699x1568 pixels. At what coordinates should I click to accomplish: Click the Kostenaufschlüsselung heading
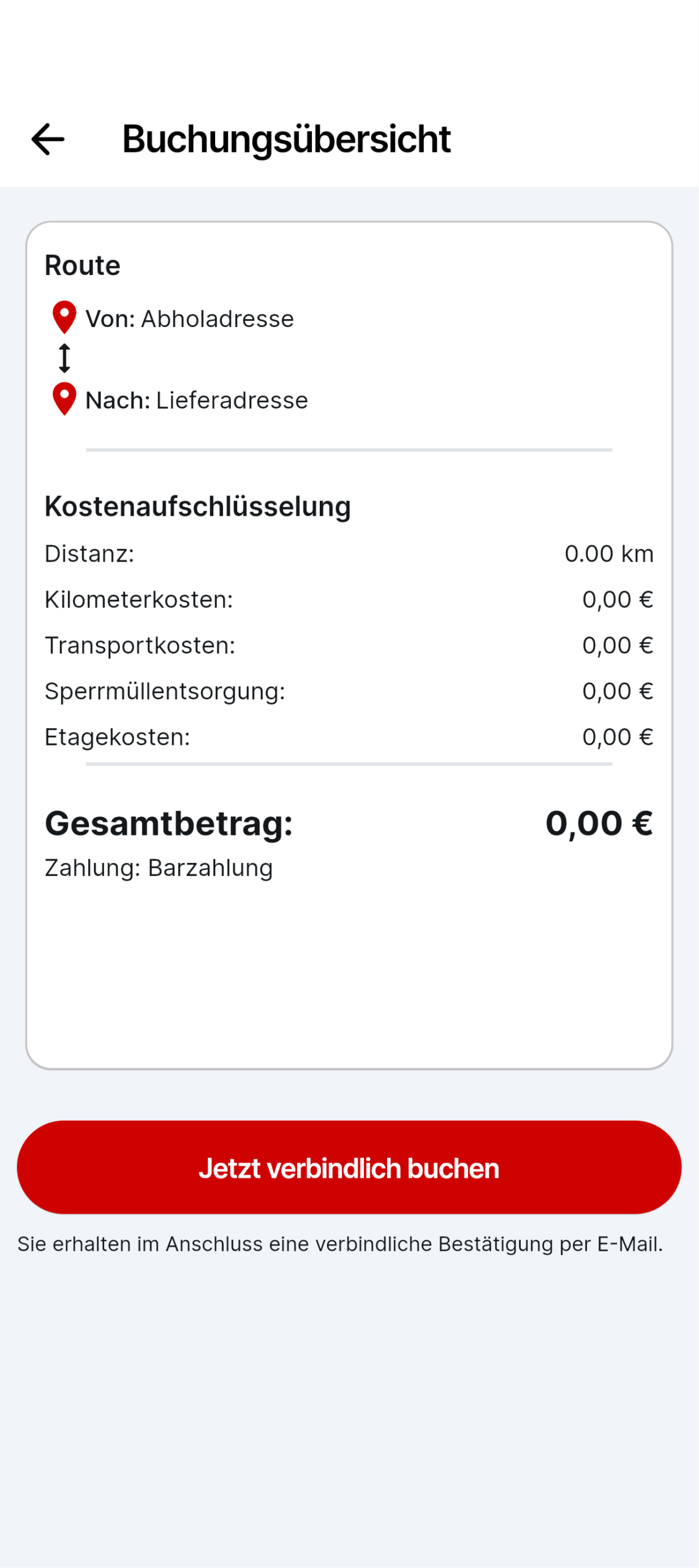pos(197,507)
